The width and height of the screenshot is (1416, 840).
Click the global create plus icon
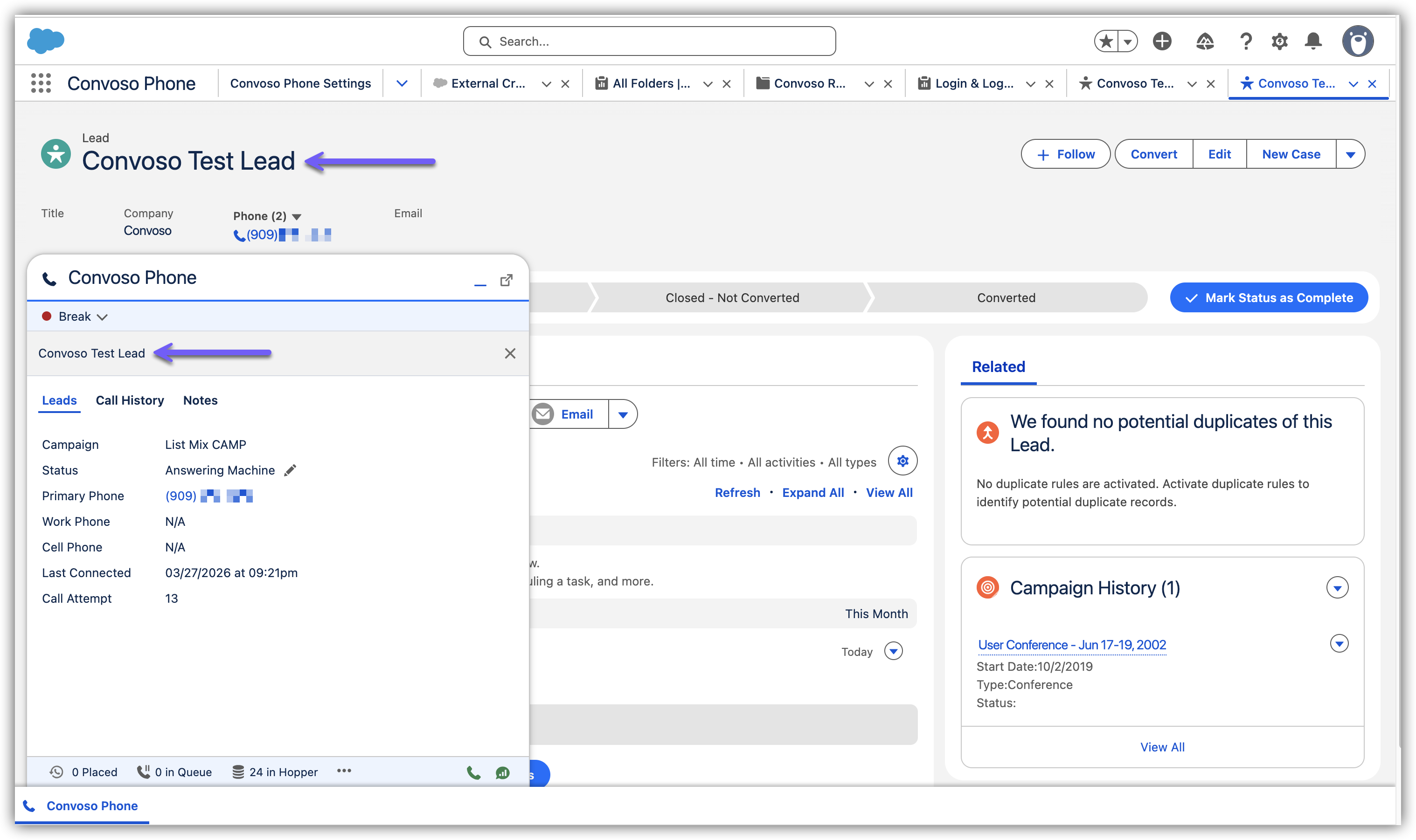coord(1162,41)
